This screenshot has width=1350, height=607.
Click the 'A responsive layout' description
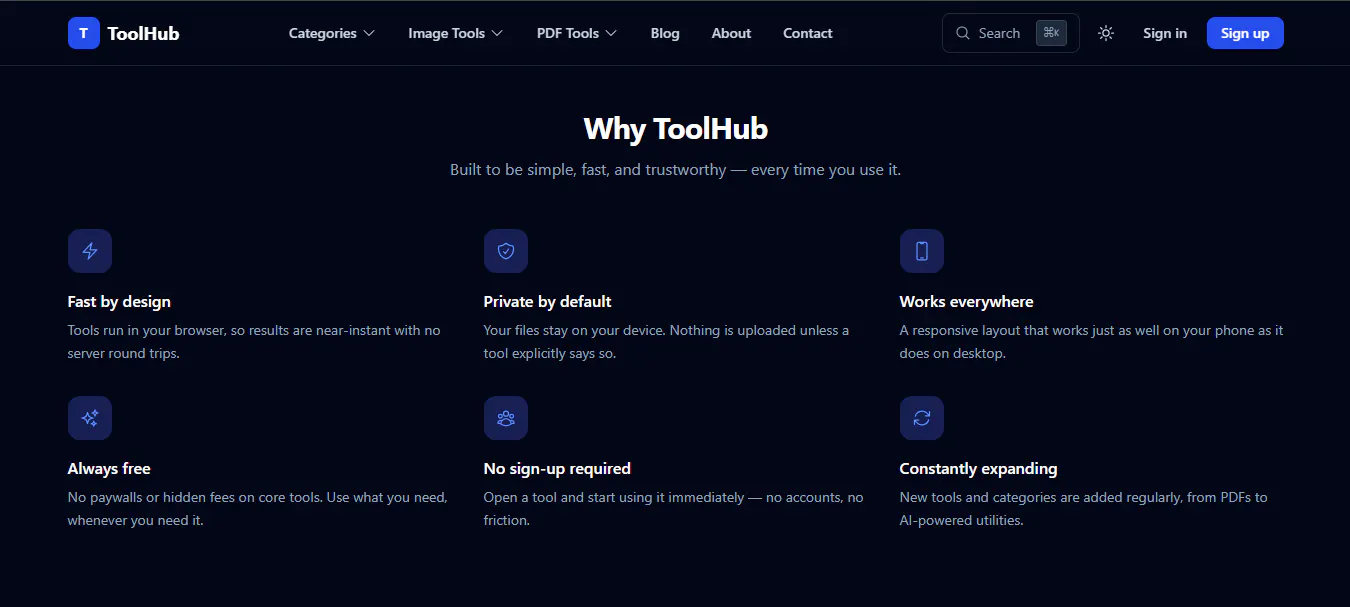pos(1091,342)
